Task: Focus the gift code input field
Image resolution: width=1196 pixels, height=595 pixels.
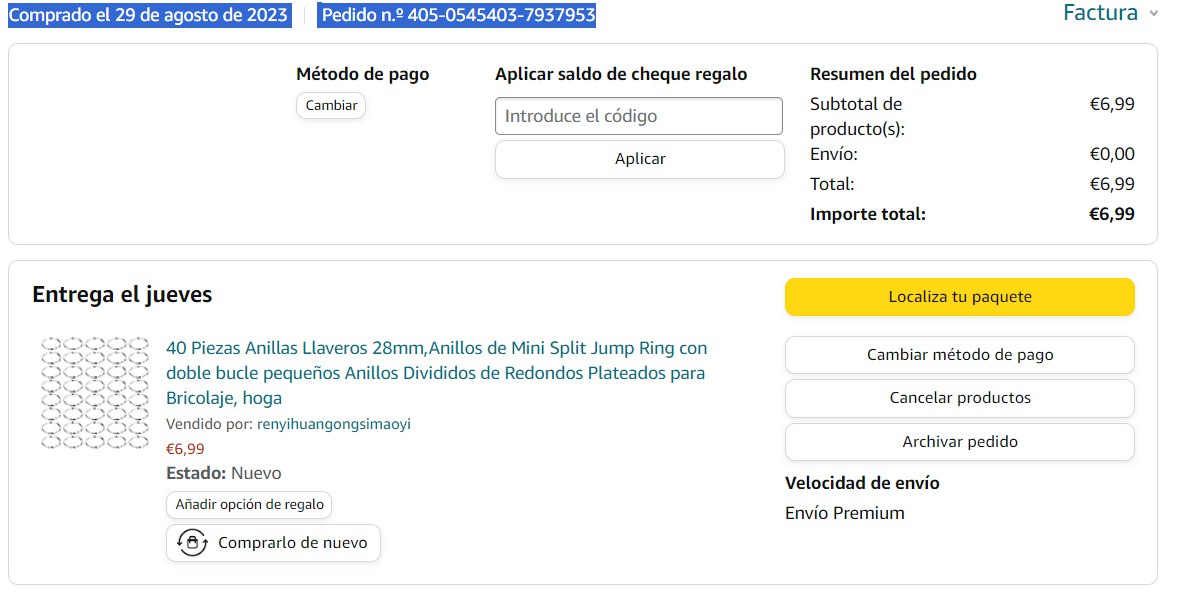Action: pos(638,116)
